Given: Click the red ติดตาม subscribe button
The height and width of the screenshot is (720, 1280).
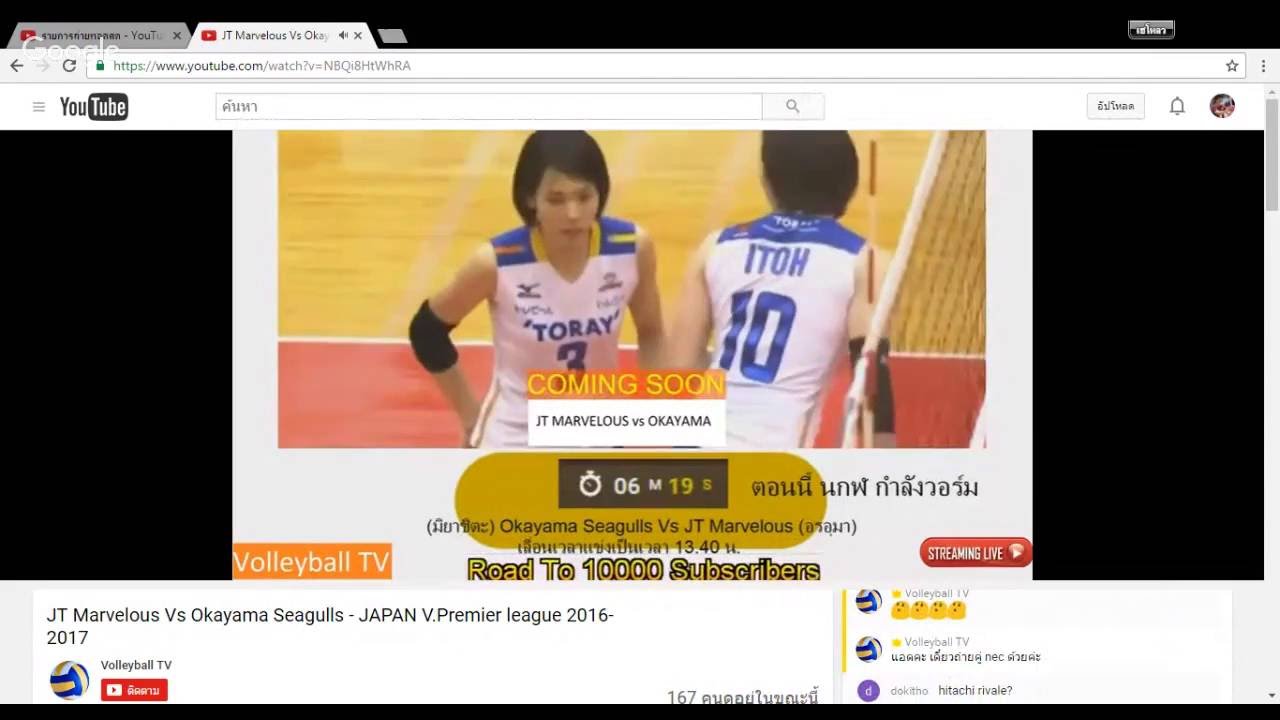Looking at the screenshot, I should click(134, 690).
